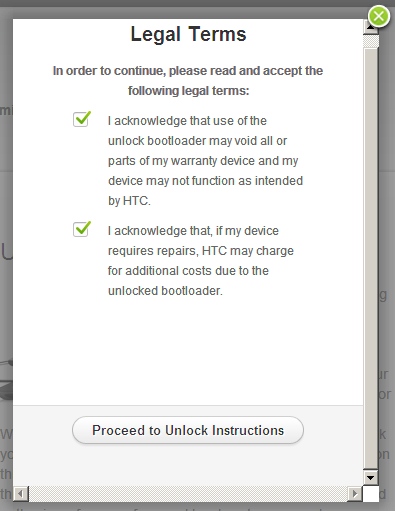Uncheck the repair costs acknowledgment checkbox
This screenshot has height=511, width=395.
click(81, 229)
